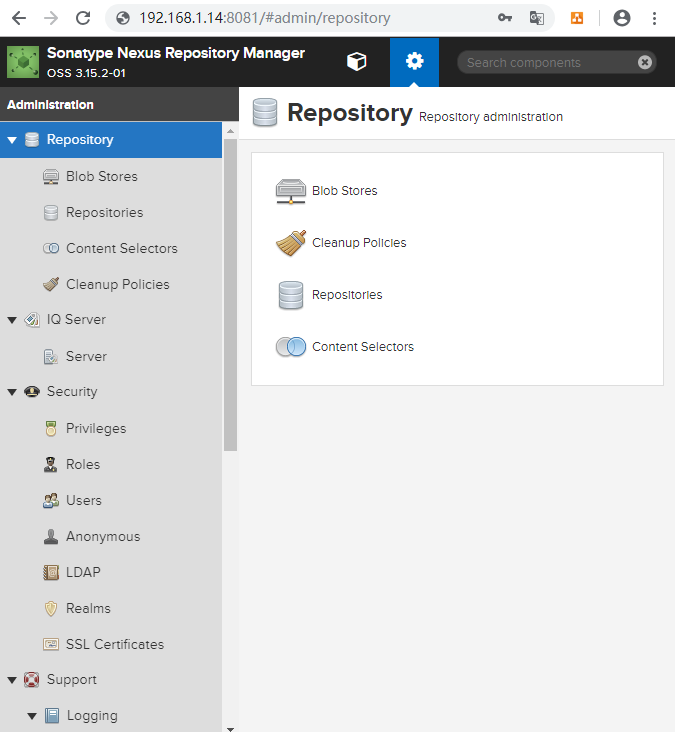This screenshot has height=732, width=675.
Task: Click the Cleanup Policies broom in main panel
Action: pyautogui.click(x=291, y=243)
